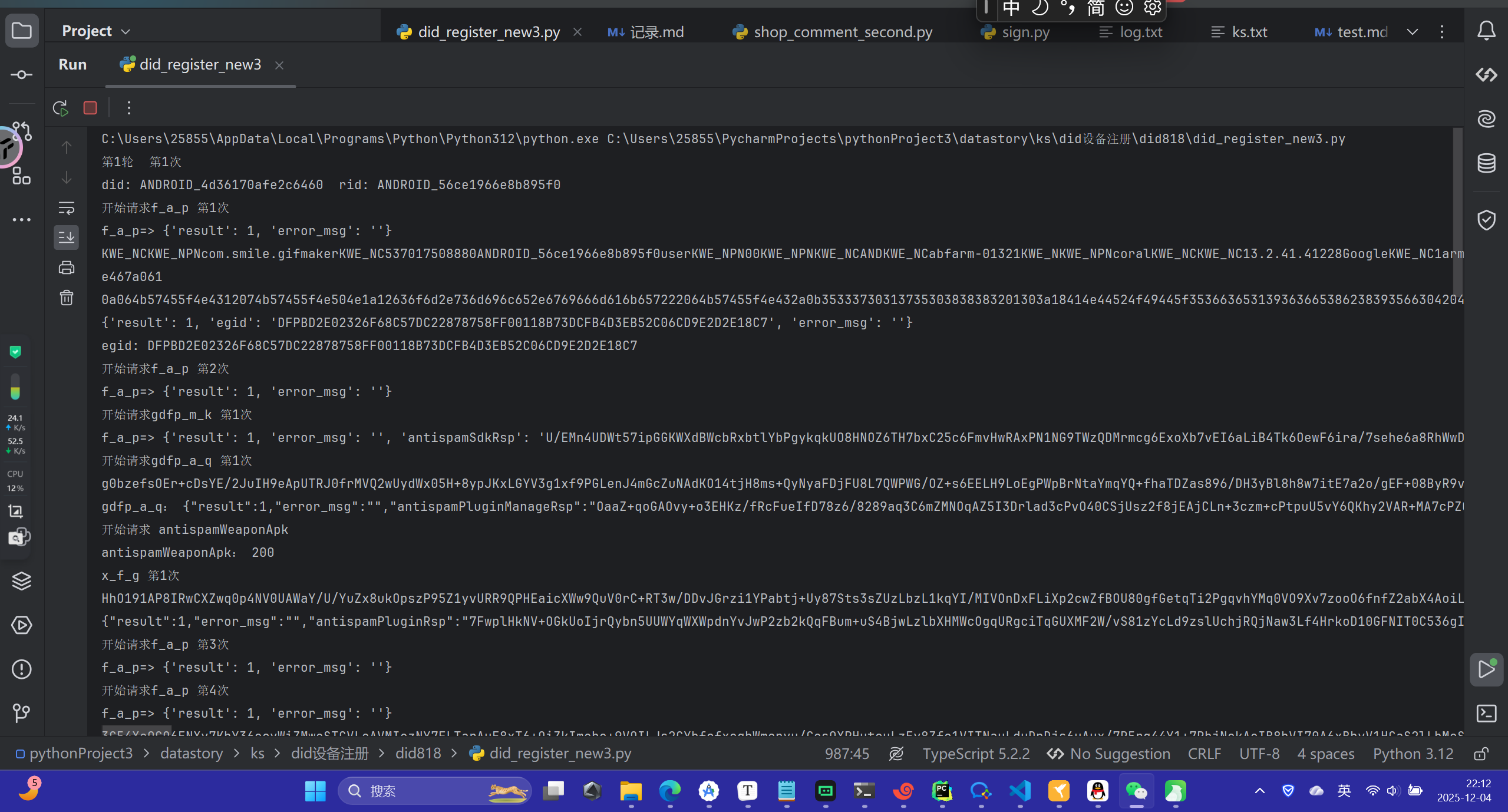Stop the running process
The height and width of the screenshot is (812, 1508).
90,108
